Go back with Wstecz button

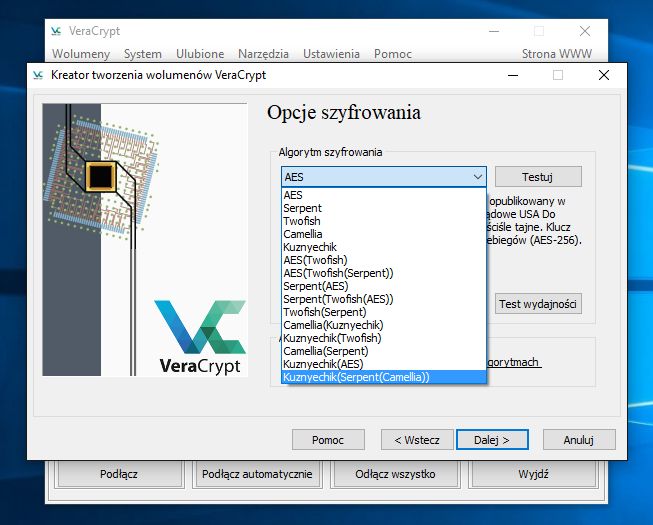tap(417, 440)
